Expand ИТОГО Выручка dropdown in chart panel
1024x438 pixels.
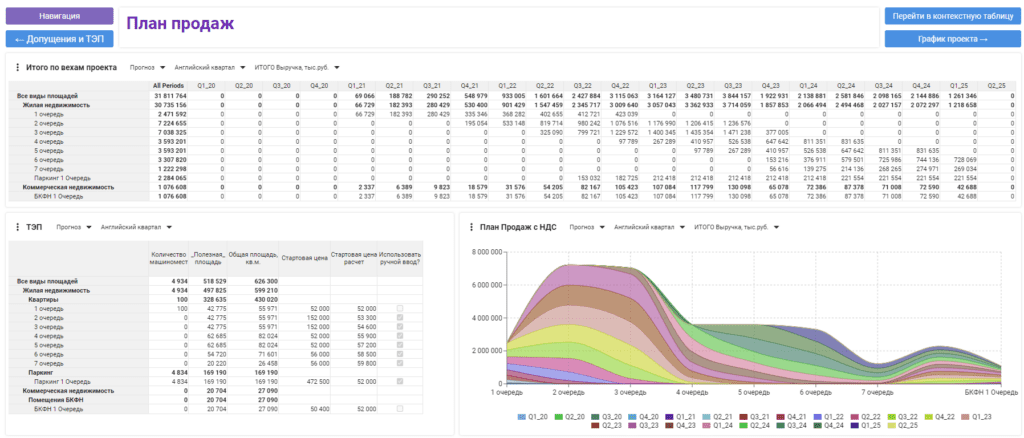point(737,227)
